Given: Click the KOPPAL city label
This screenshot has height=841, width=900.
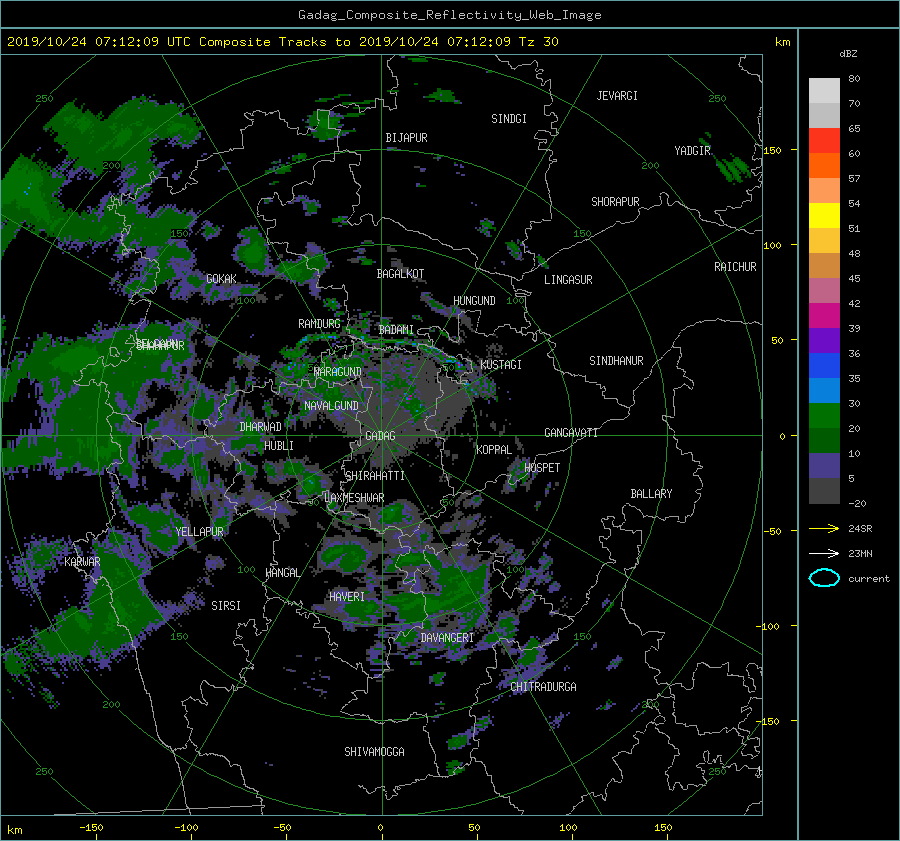Looking at the screenshot, I should click(494, 450).
